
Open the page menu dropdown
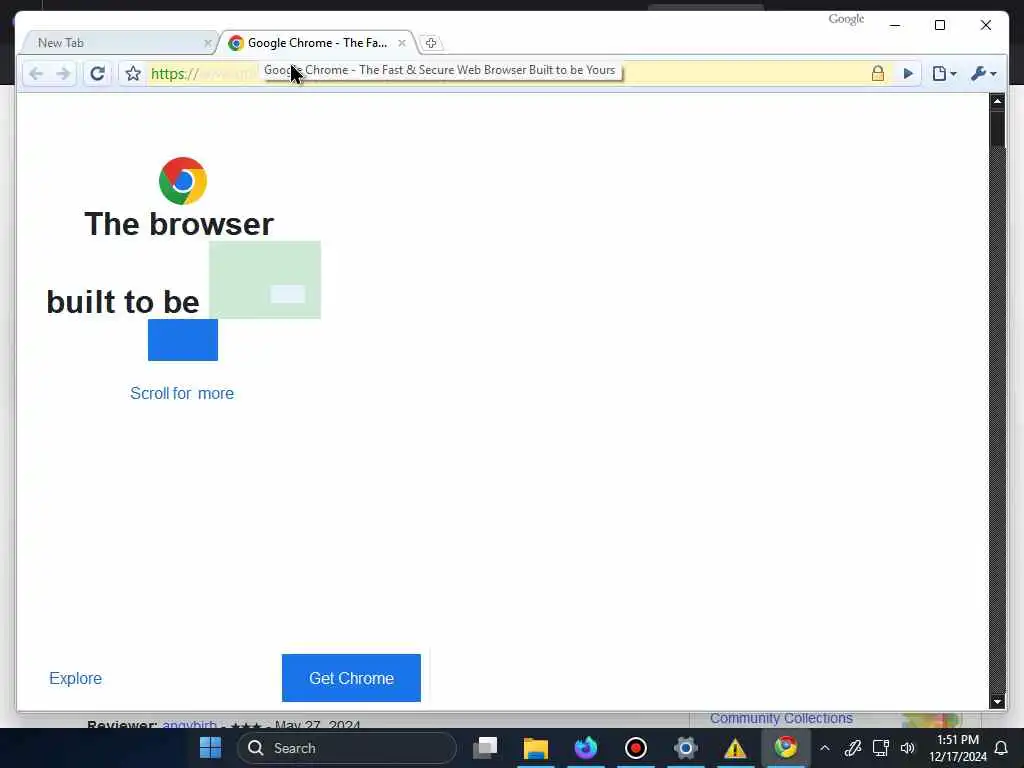pos(944,74)
